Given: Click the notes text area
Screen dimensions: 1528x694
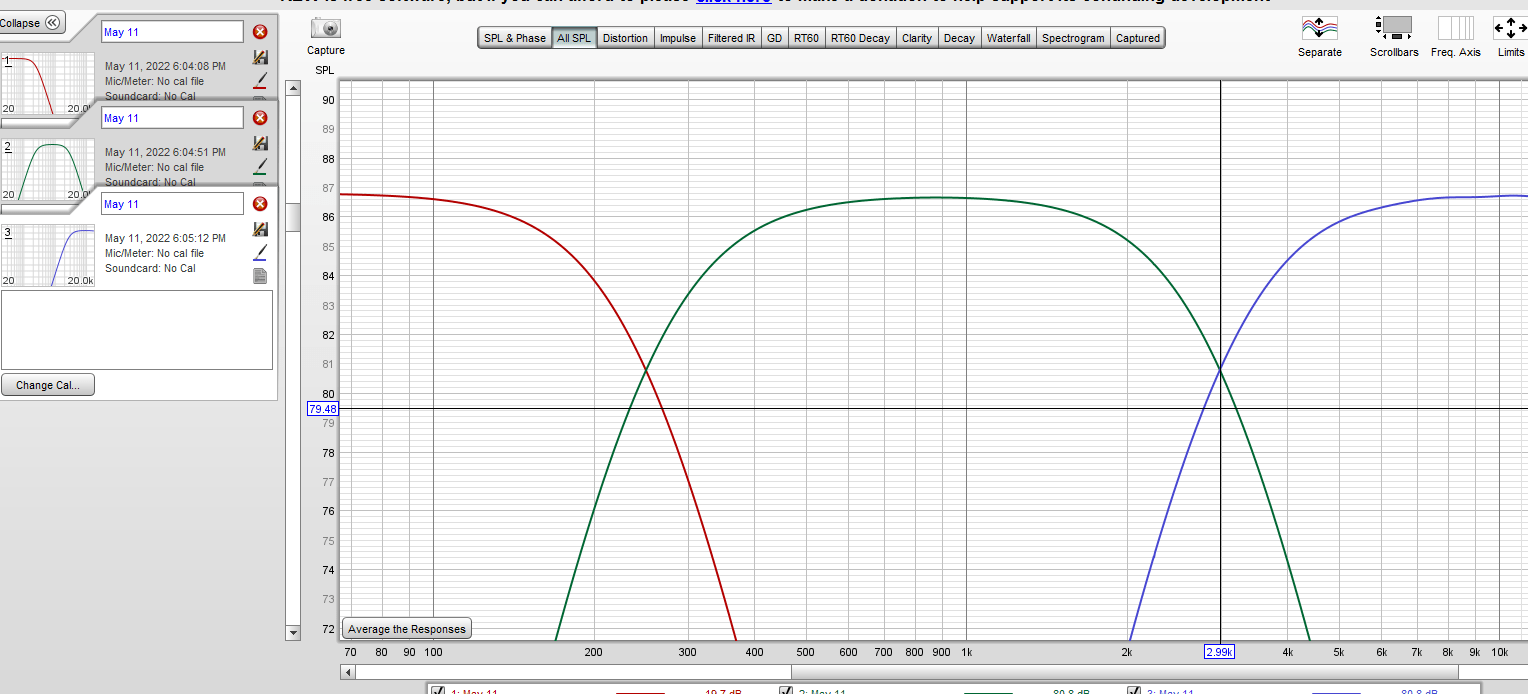Looking at the screenshot, I should point(137,330).
